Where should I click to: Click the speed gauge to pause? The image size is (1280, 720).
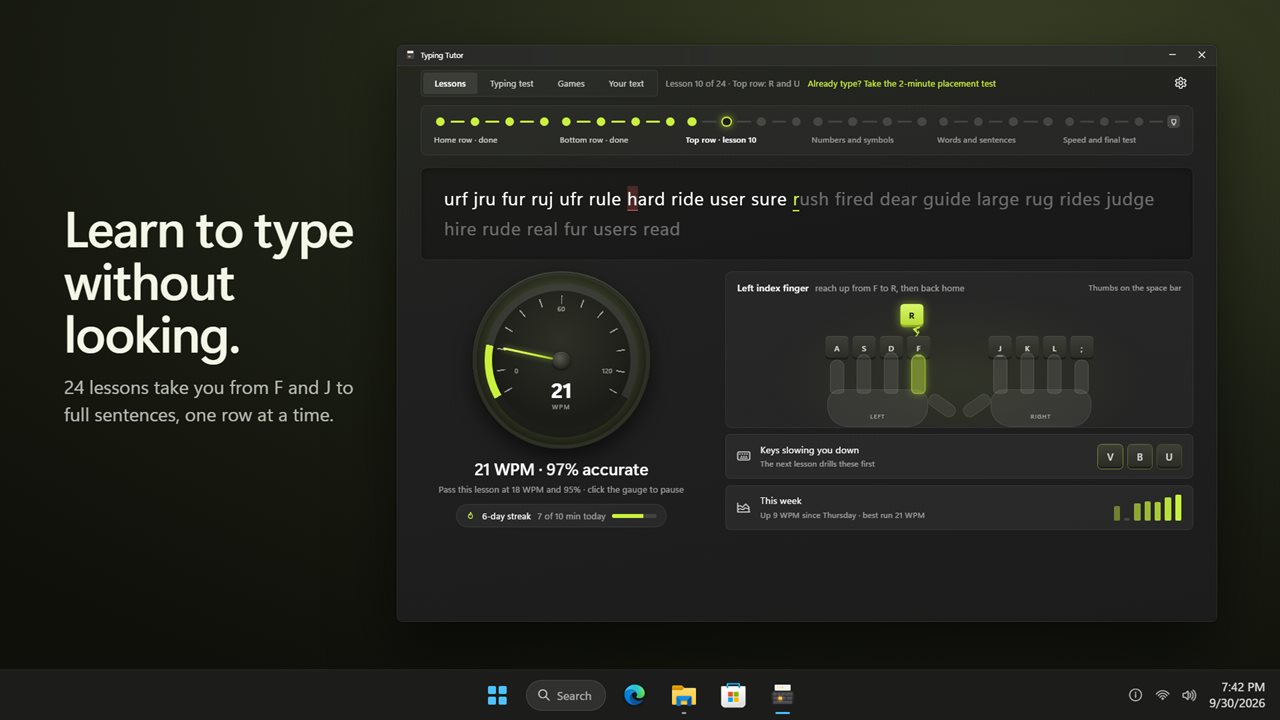click(561, 359)
